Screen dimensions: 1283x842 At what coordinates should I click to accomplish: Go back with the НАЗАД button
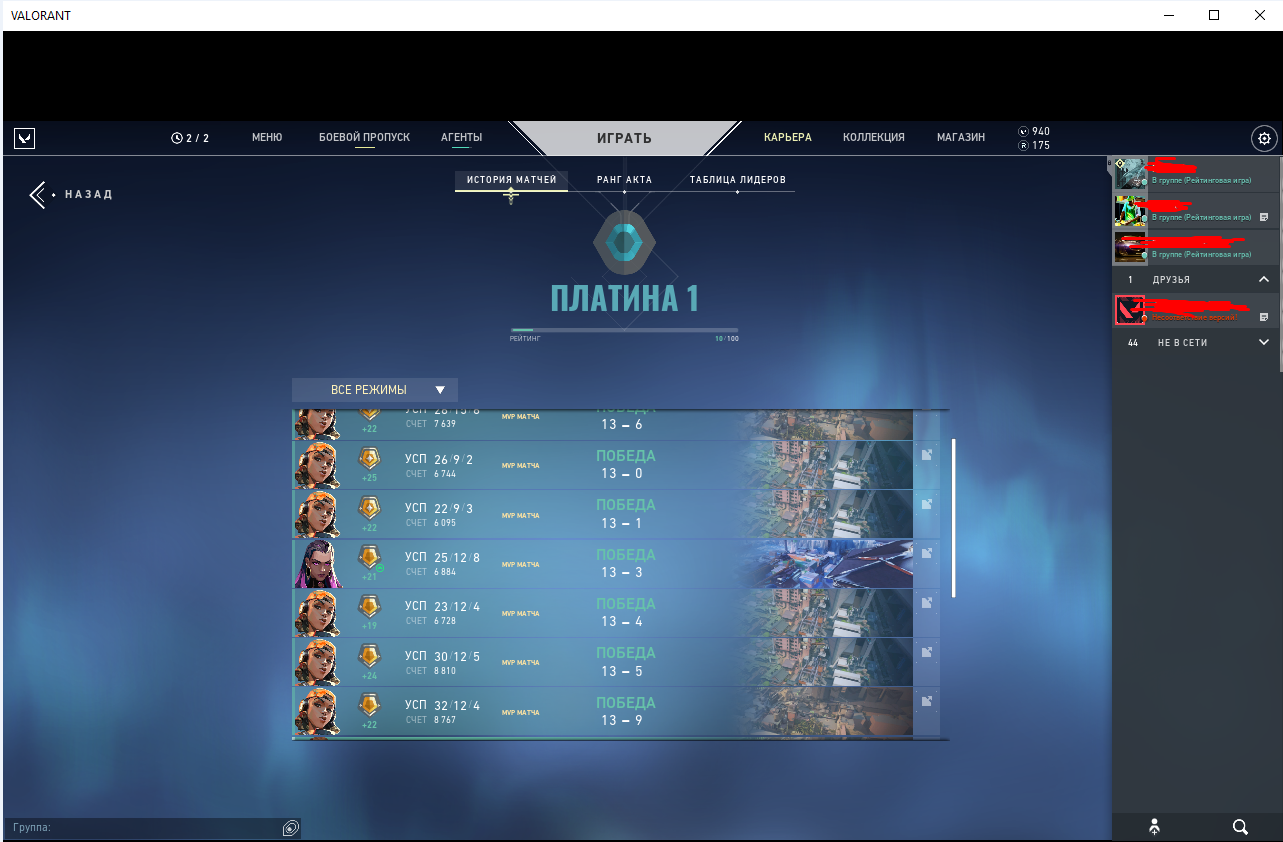tap(71, 194)
